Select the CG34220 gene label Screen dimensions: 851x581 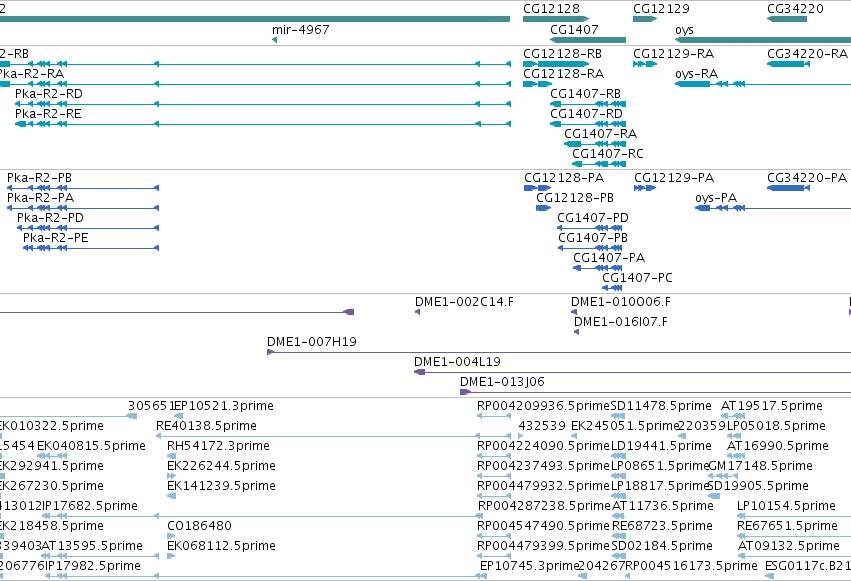(x=795, y=9)
